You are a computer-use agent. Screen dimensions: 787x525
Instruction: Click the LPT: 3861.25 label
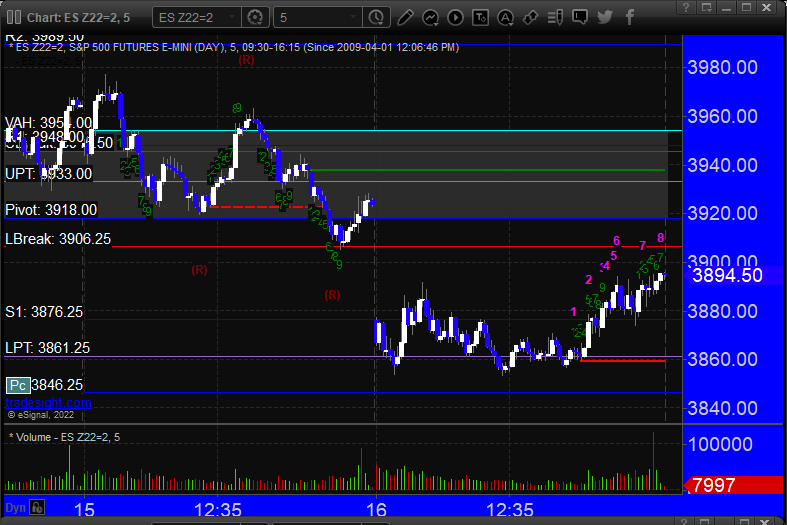click(47, 348)
